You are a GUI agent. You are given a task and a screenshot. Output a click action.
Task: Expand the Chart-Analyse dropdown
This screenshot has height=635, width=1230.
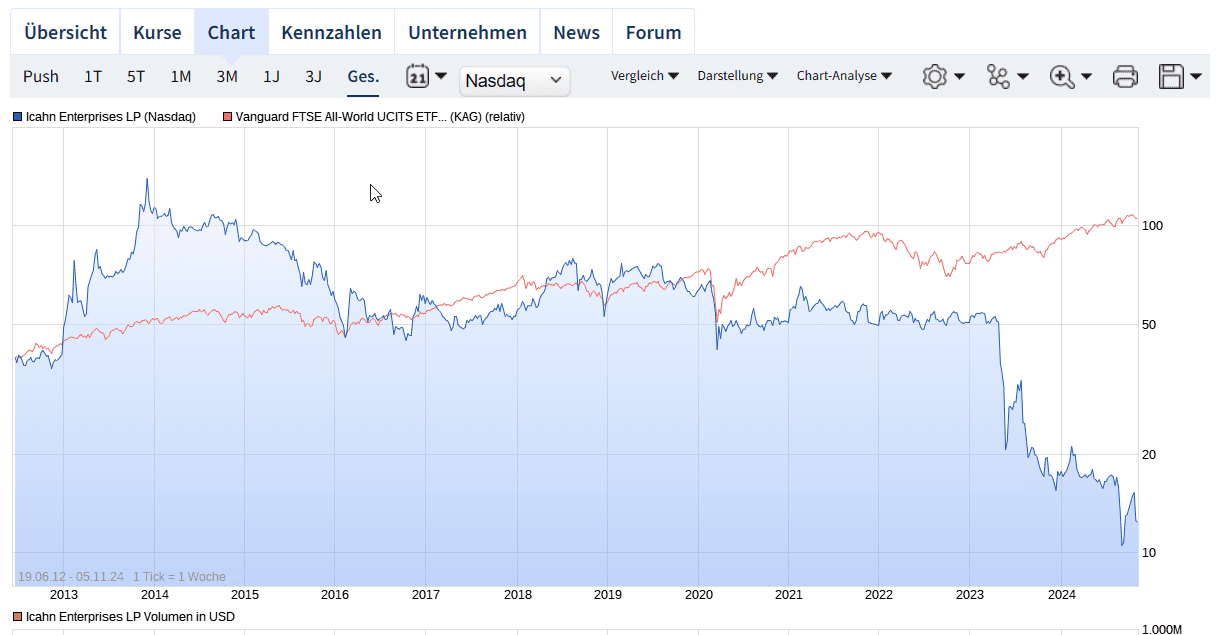(x=844, y=76)
